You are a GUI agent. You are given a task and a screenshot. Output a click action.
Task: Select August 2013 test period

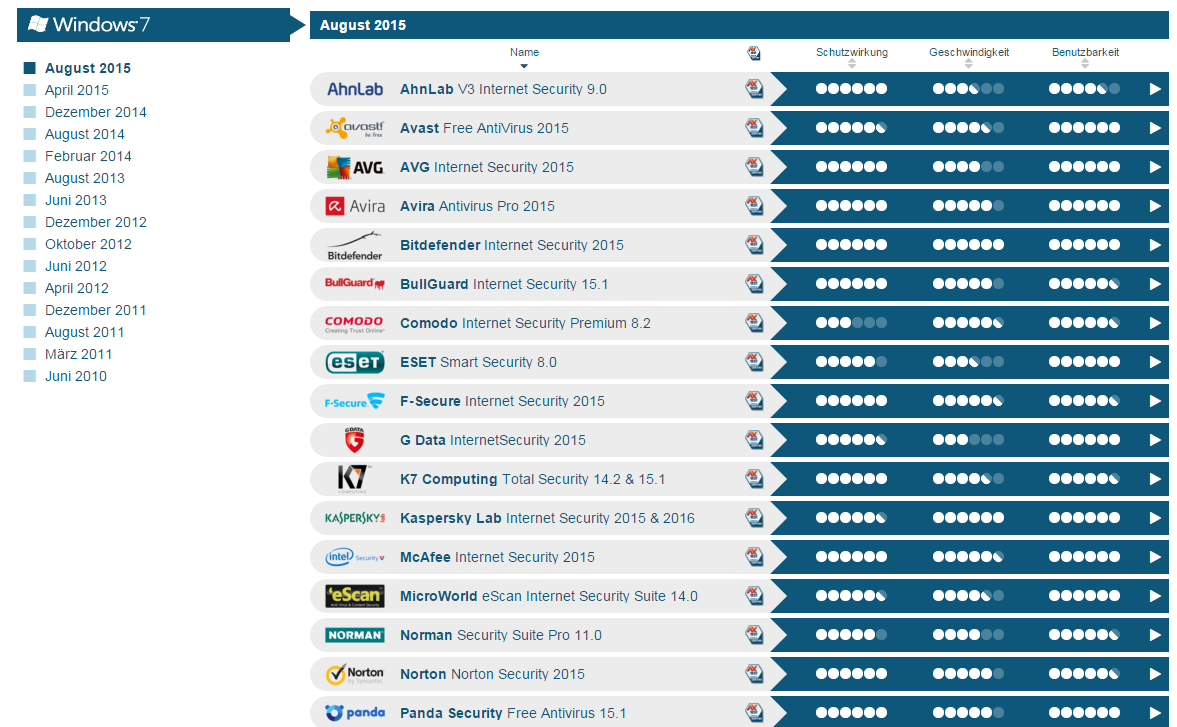[85, 178]
